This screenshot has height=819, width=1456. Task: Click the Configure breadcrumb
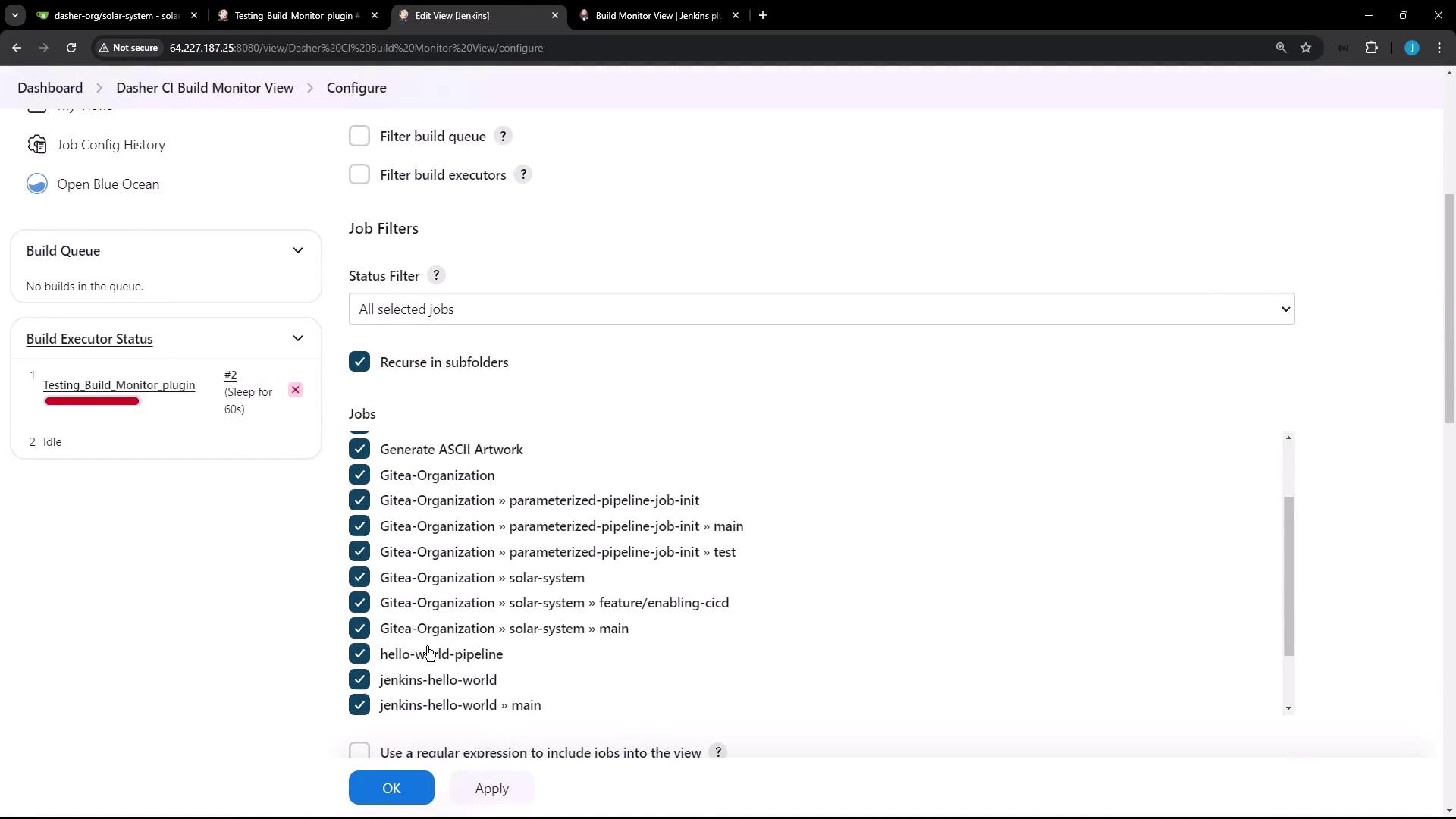click(x=356, y=88)
